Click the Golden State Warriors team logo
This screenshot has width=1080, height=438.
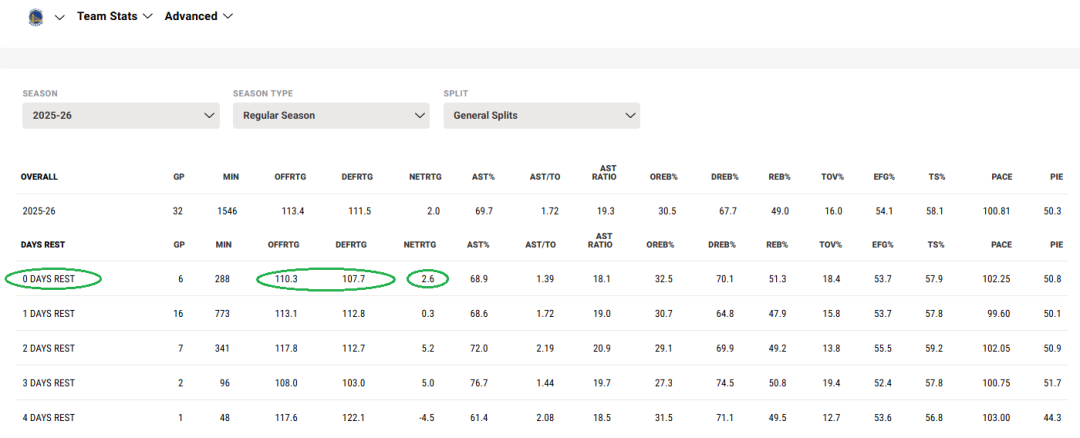pos(36,17)
